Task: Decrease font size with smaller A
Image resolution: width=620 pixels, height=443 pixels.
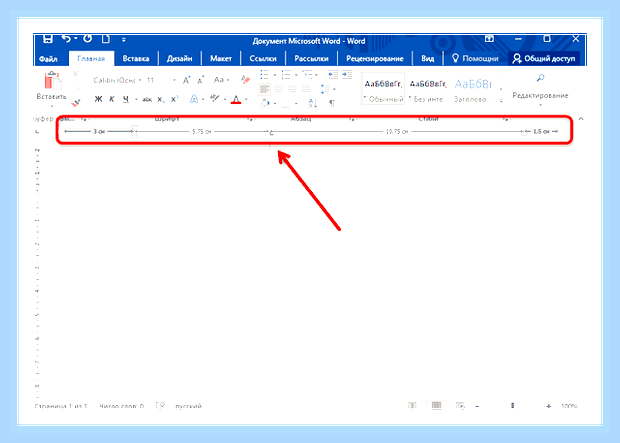Action: click(200, 80)
